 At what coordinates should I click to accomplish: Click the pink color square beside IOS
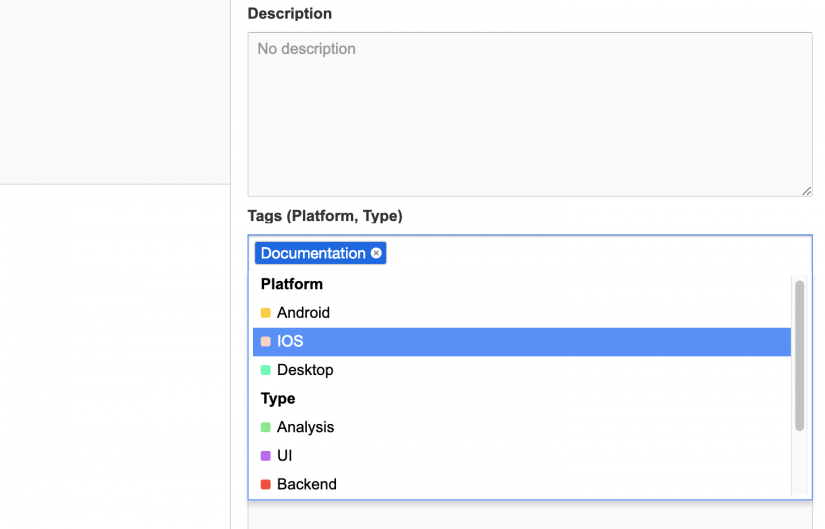[x=266, y=341]
